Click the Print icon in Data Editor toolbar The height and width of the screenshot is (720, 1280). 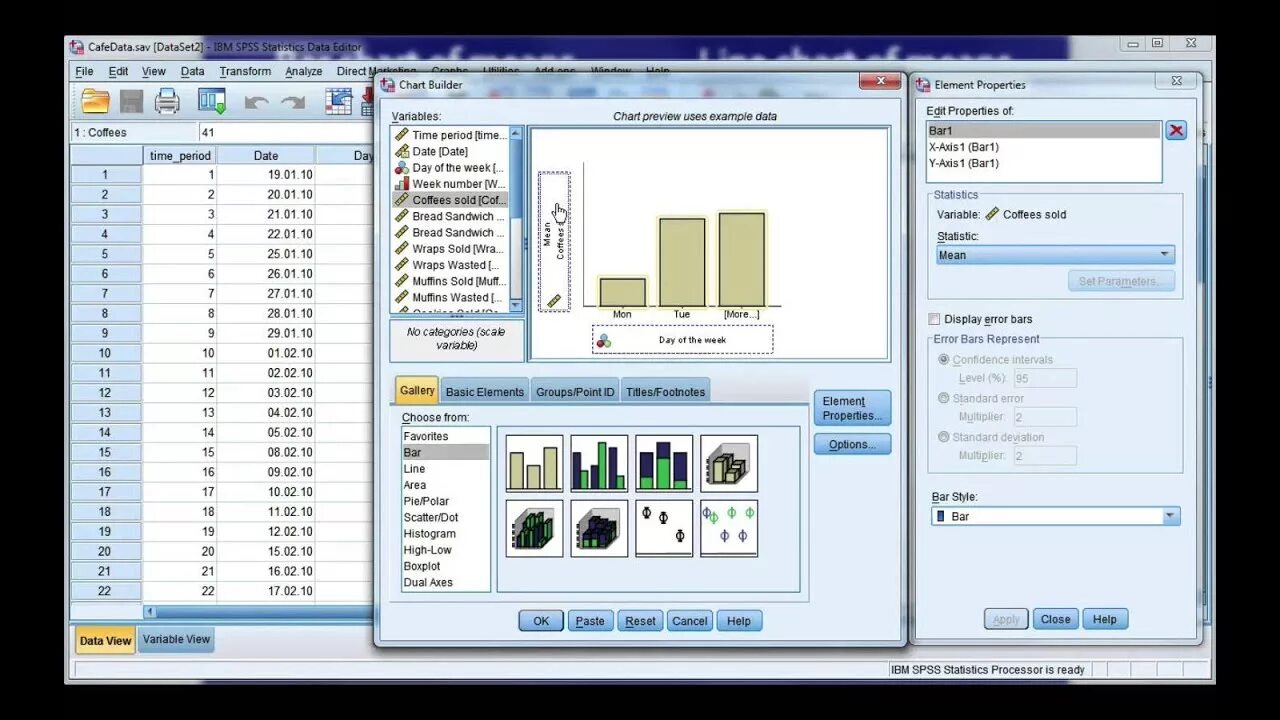click(167, 101)
